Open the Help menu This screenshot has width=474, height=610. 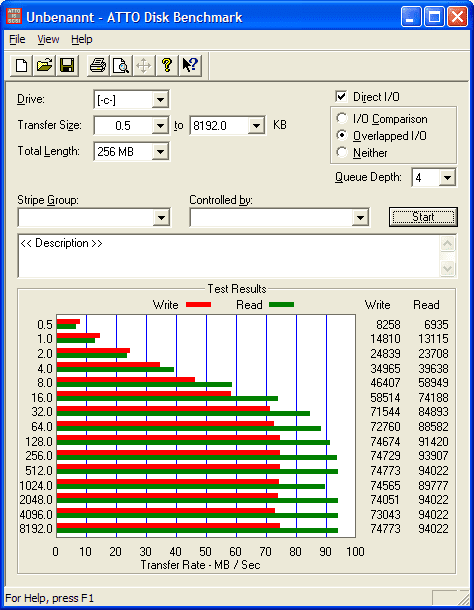tap(82, 39)
